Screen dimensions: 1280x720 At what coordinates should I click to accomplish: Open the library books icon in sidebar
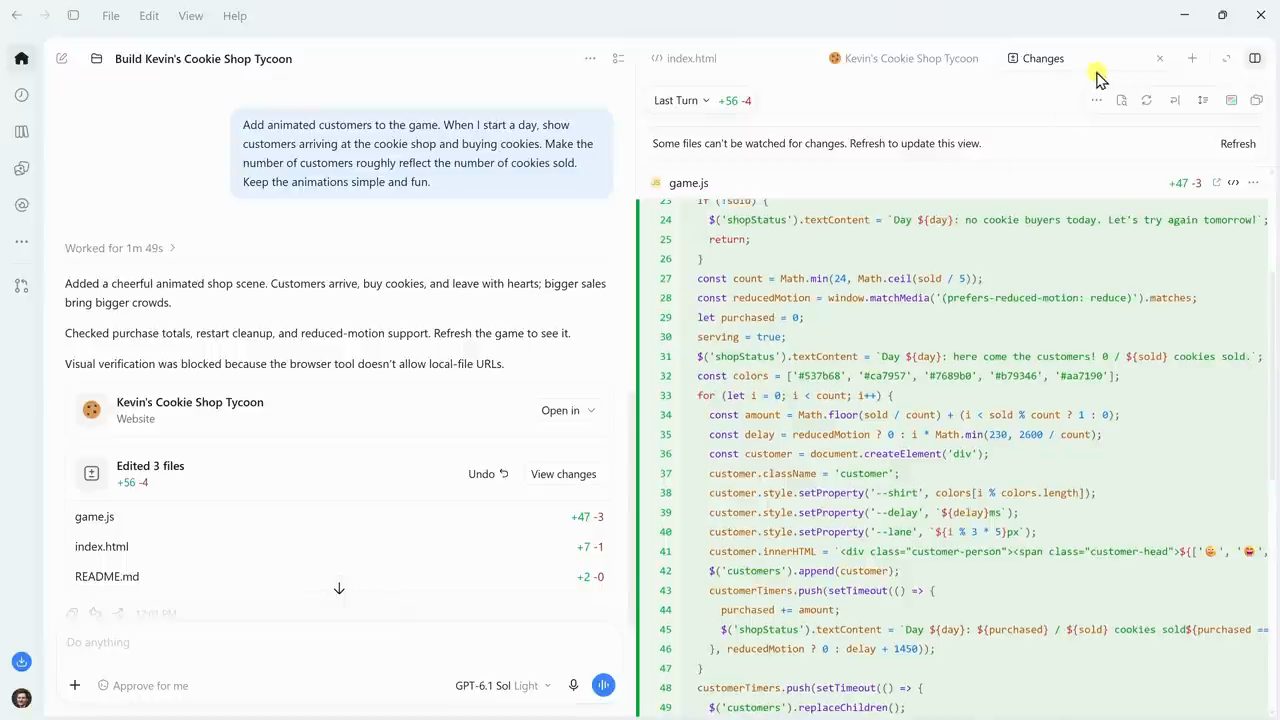(x=21, y=132)
